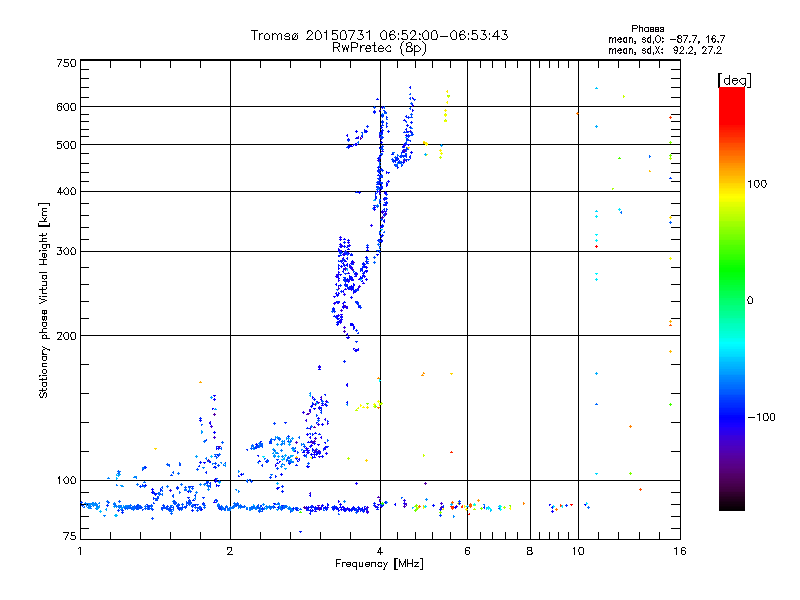This screenshot has width=800, height=600.
Task: Click the "Stationary phase Virtual Height [km]" axis label
Action: tap(44, 300)
